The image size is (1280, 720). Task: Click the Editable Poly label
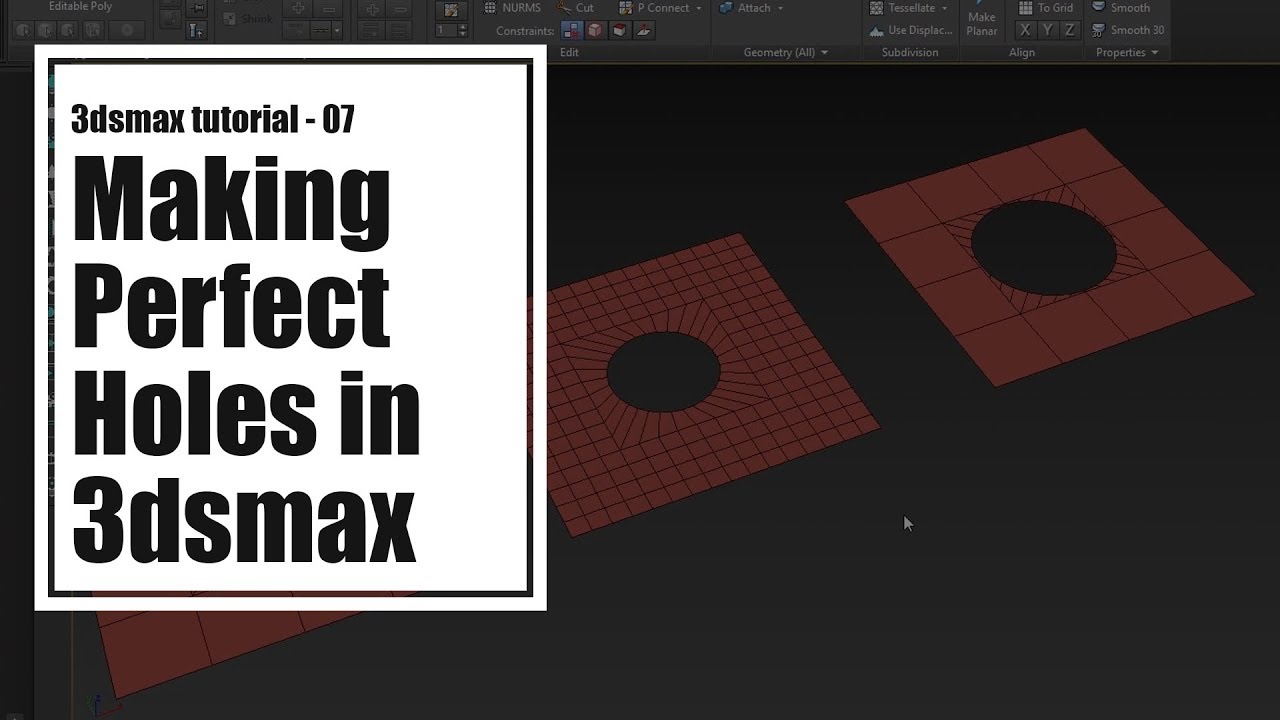pos(80,6)
